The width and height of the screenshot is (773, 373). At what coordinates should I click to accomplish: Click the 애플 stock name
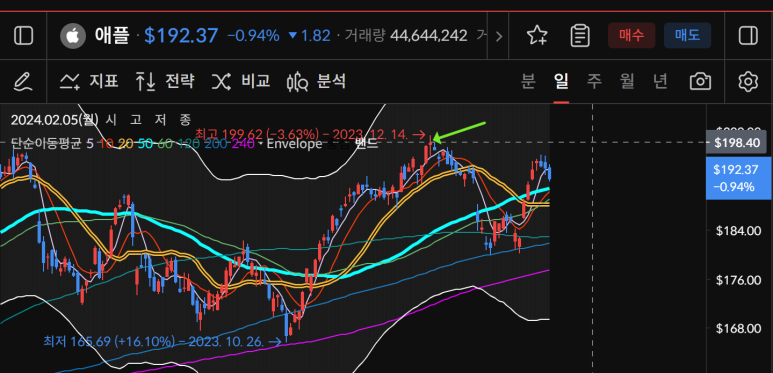point(112,36)
